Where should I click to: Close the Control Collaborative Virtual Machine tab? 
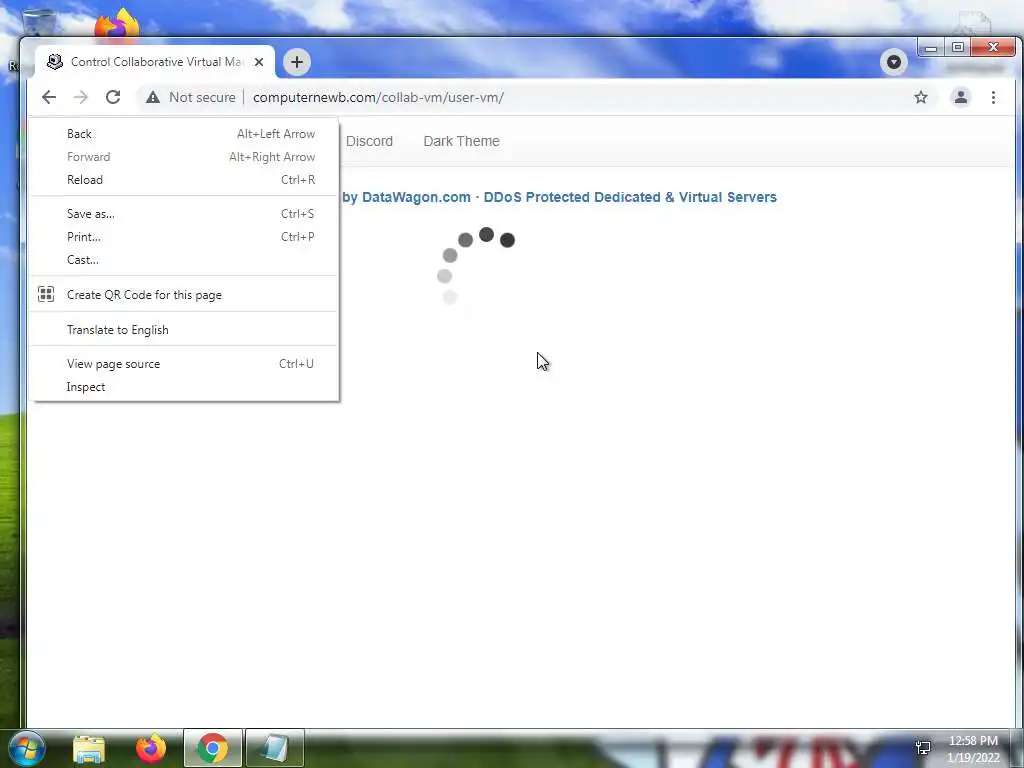point(259,62)
